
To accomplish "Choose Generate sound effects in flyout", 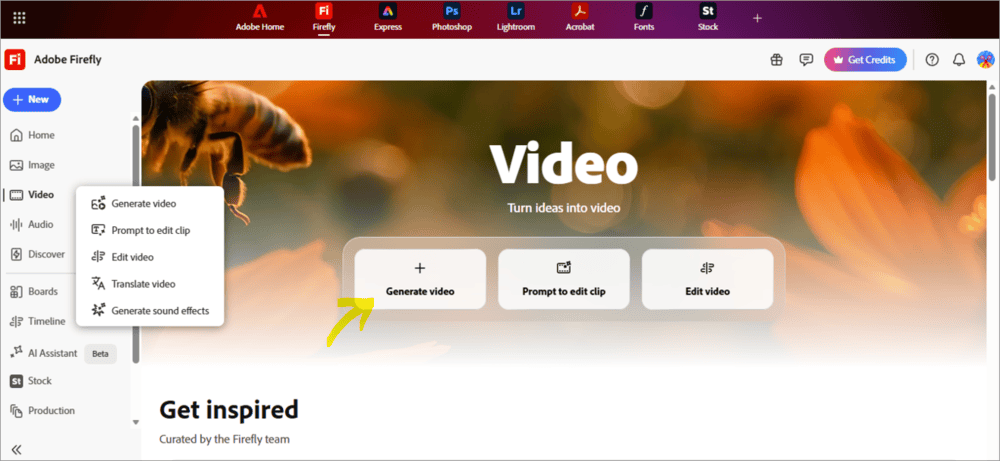I will tap(150, 311).
